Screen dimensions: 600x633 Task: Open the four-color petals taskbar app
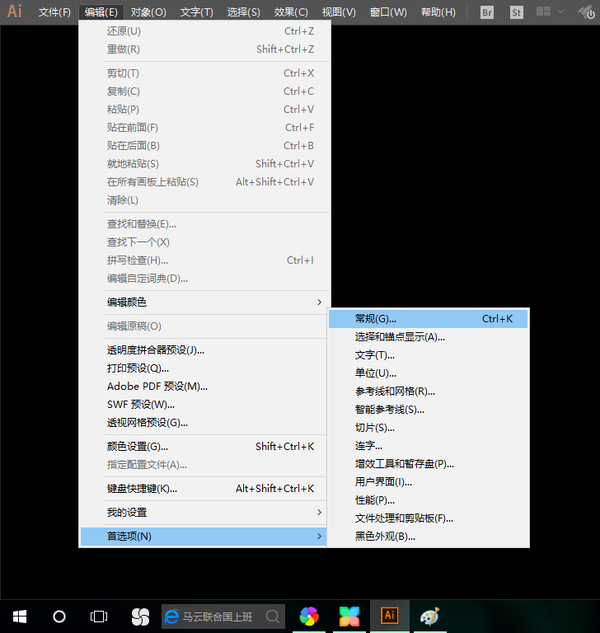[349, 616]
